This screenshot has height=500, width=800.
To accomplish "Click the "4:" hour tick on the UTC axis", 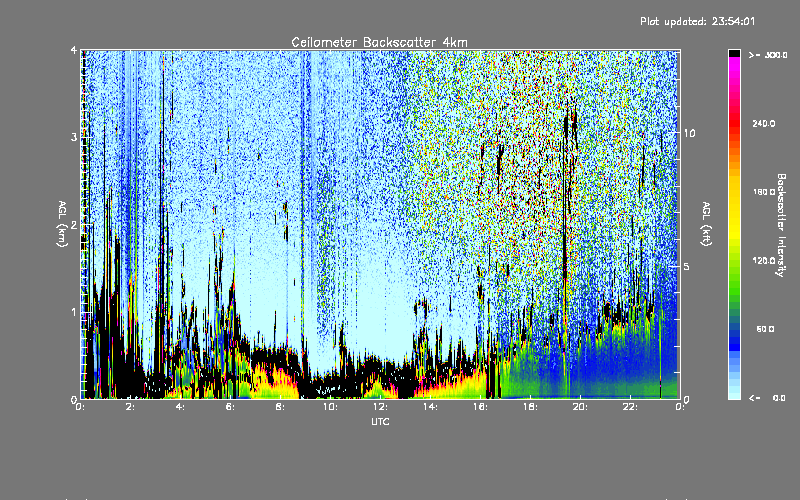I will coord(180,407).
